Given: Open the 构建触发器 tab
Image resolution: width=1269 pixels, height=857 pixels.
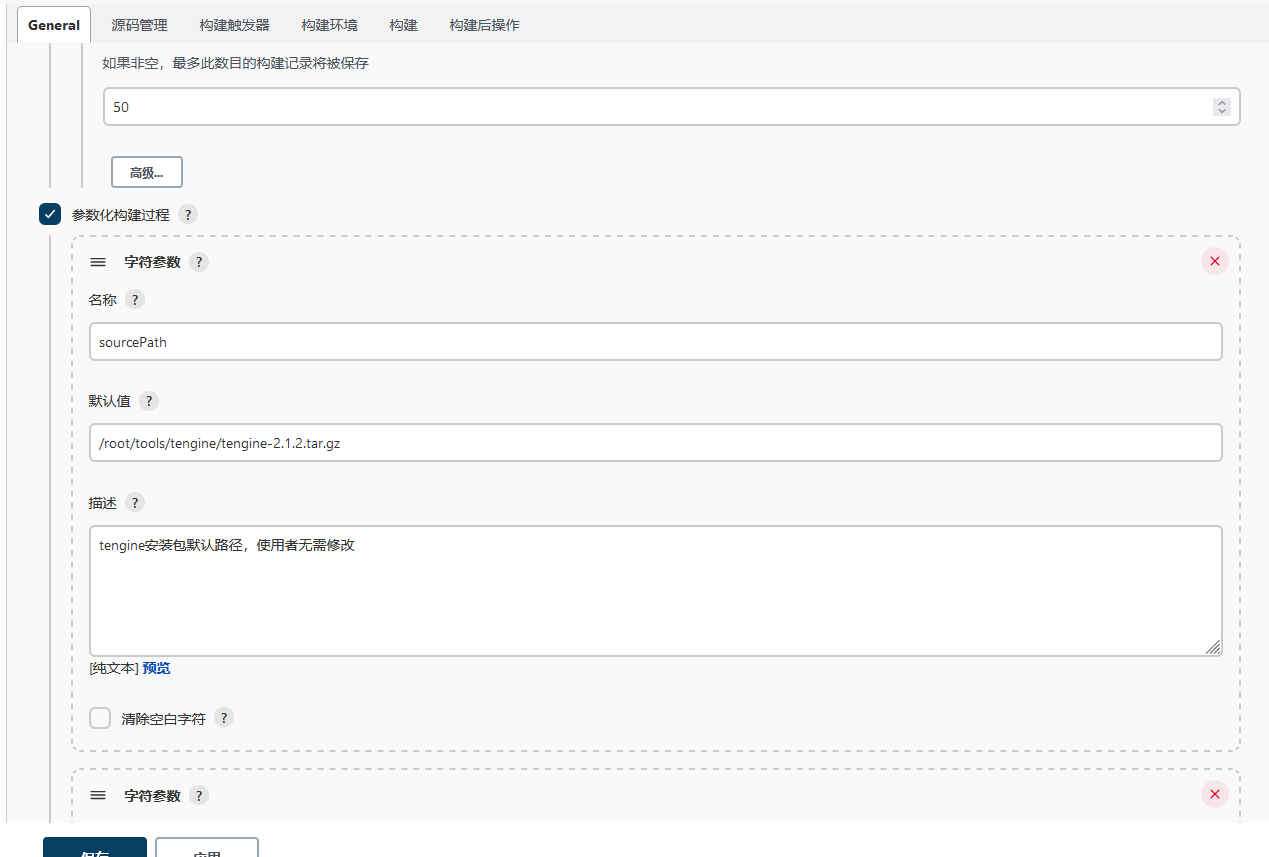Looking at the screenshot, I should point(234,25).
